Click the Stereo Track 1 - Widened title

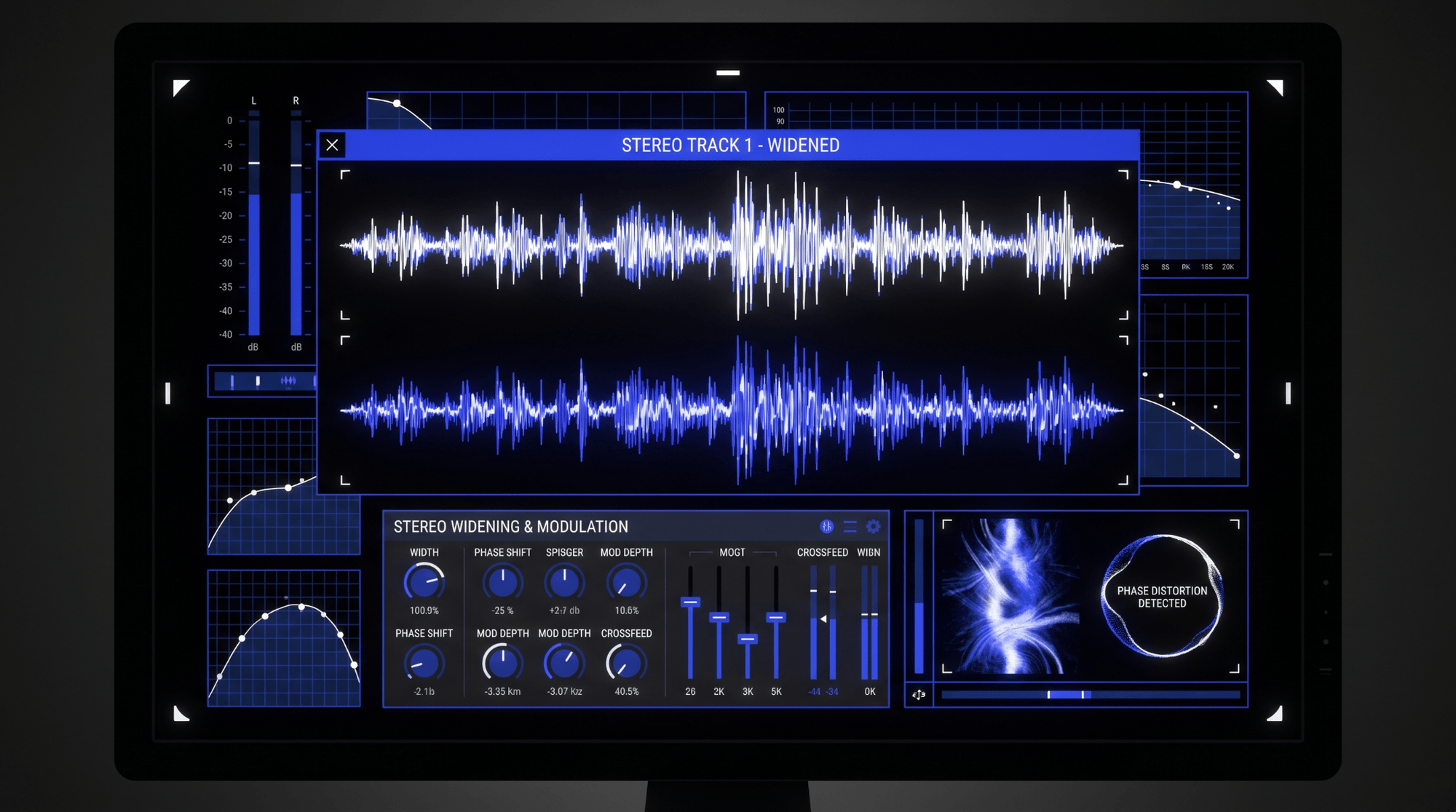[x=730, y=146]
